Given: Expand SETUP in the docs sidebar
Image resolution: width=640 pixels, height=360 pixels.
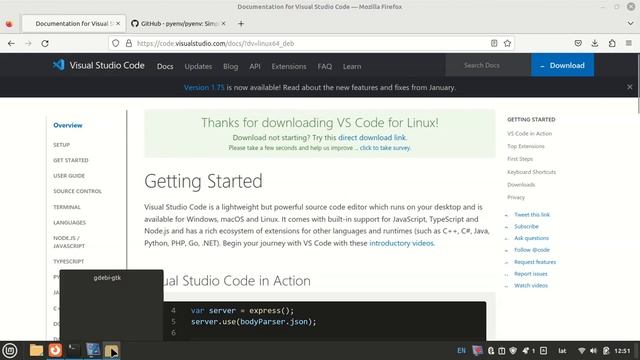Looking at the screenshot, I should [x=61, y=145].
